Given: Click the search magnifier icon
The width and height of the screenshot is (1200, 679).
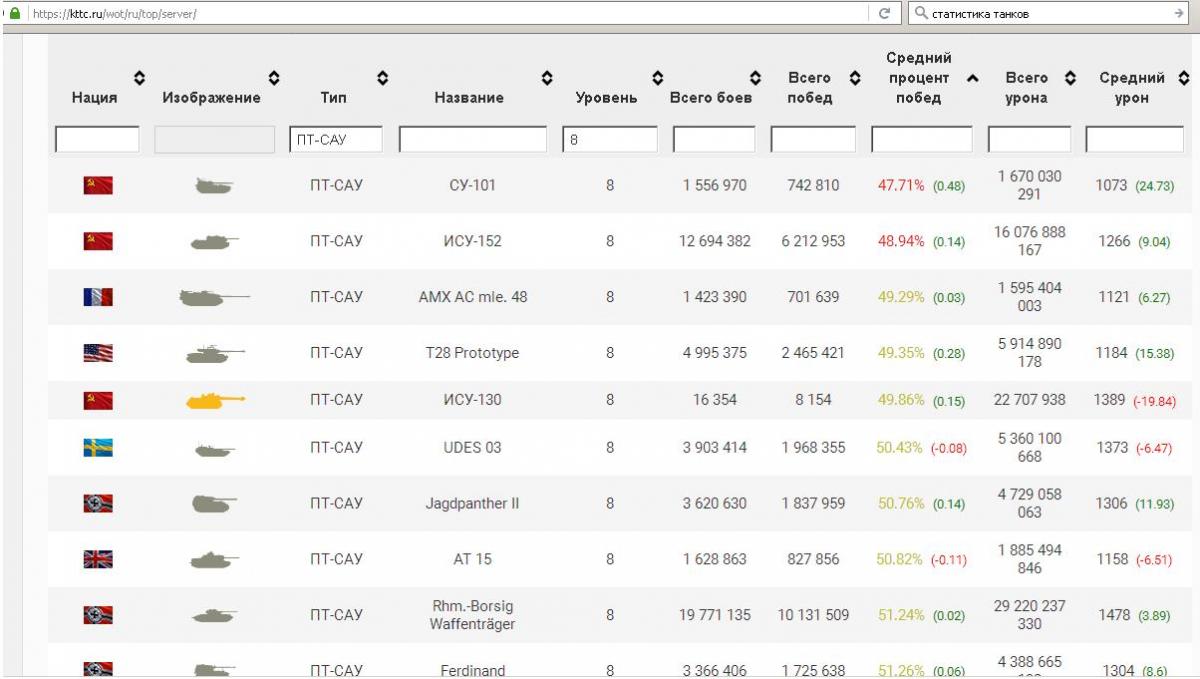Looking at the screenshot, I should (920, 13).
